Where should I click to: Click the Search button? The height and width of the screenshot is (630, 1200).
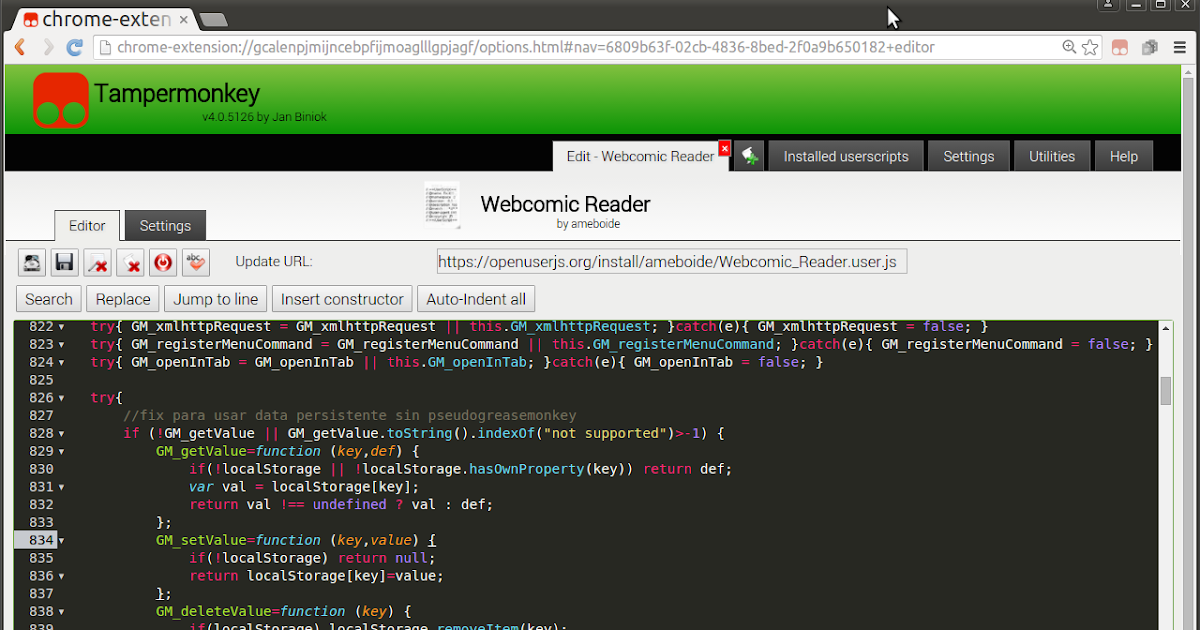pos(49,299)
